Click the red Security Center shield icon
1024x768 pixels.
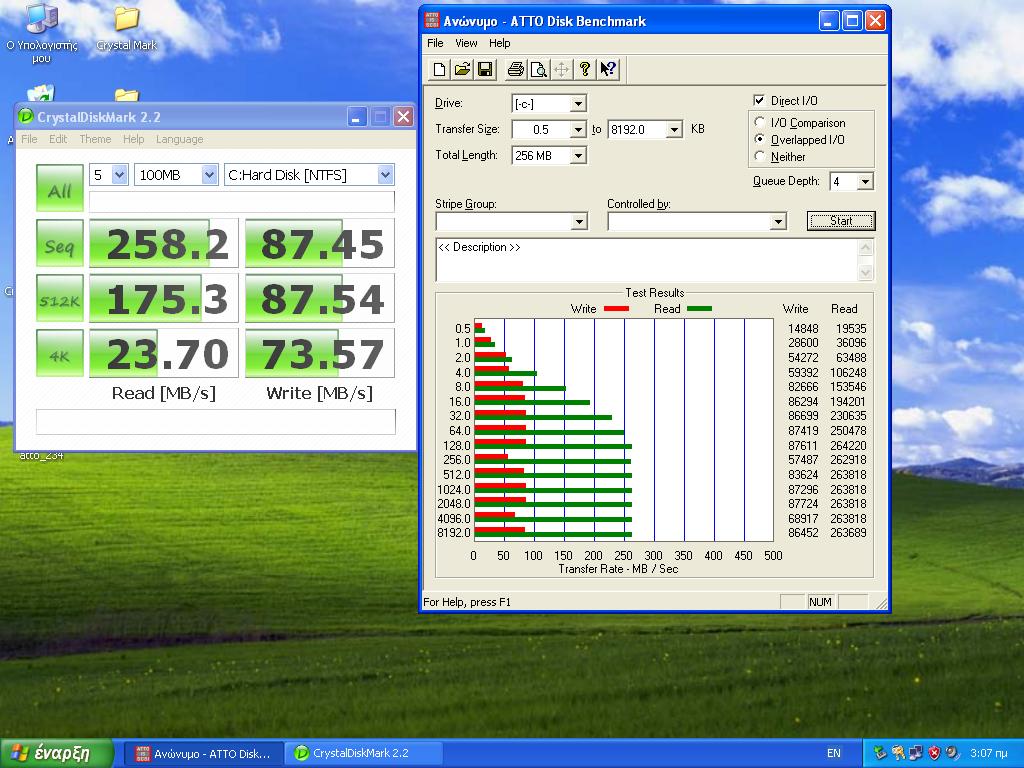pyautogui.click(x=935, y=753)
